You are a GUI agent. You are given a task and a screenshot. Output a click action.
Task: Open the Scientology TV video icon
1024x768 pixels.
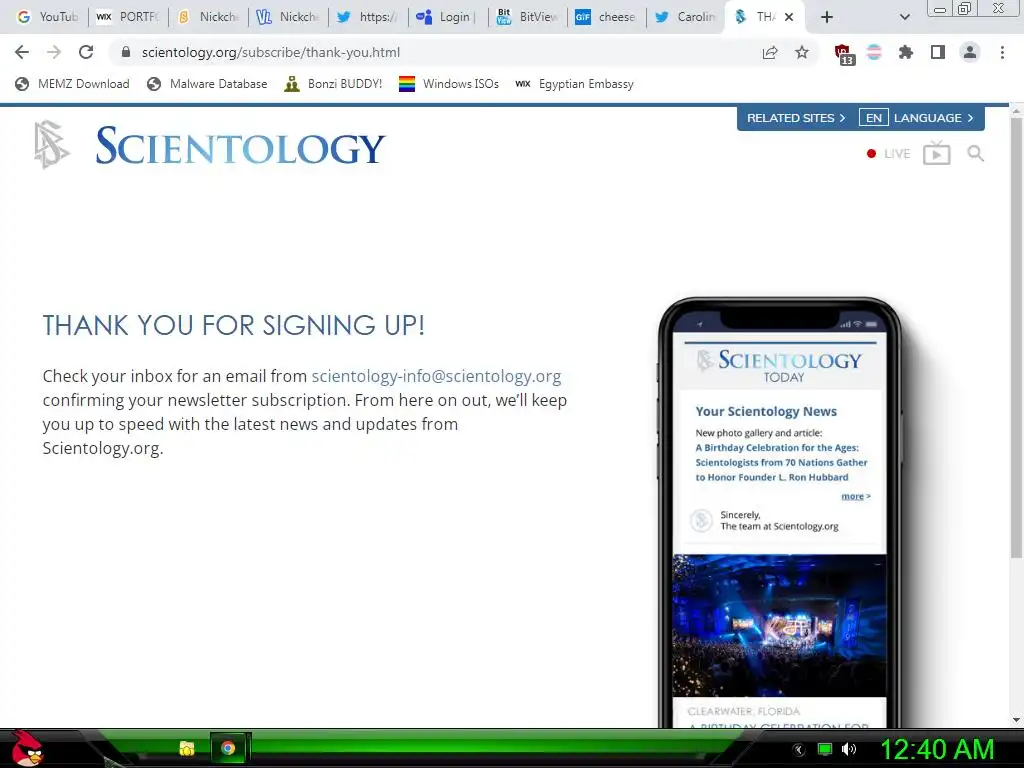point(936,153)
